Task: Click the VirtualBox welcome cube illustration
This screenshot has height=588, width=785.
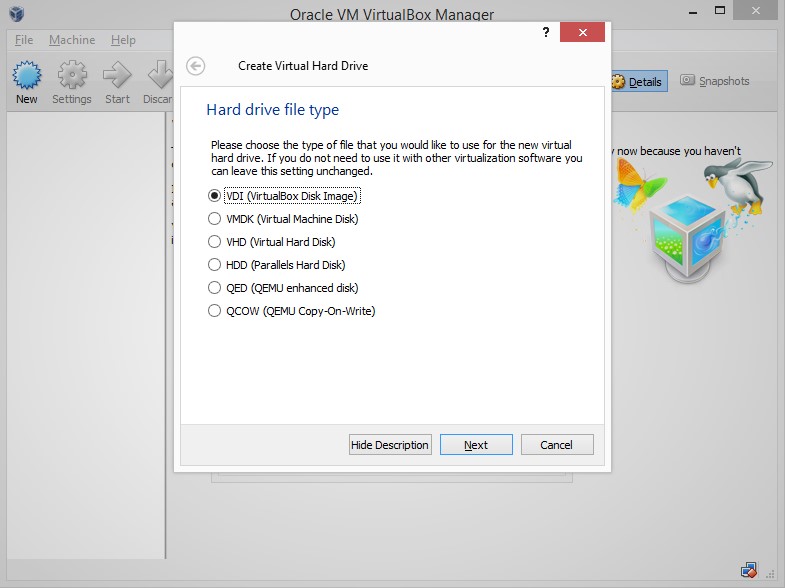Action: 691,220
